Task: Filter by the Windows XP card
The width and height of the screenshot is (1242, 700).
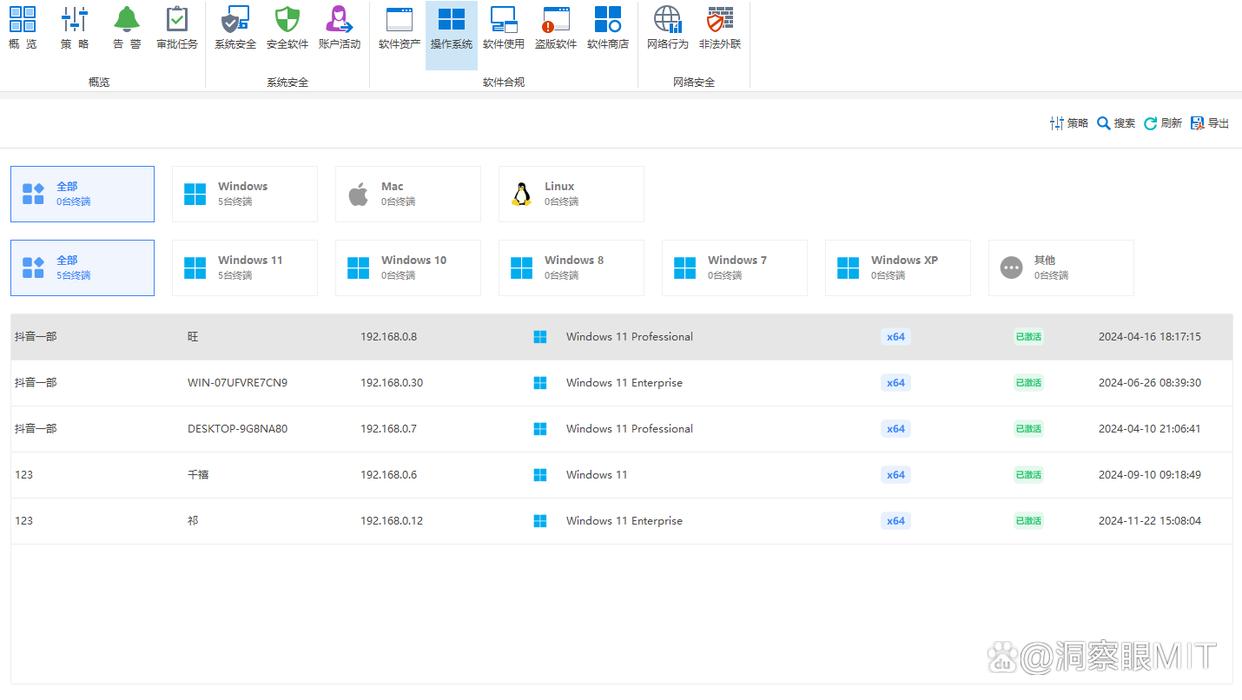Action: click(x=898, y=268)
